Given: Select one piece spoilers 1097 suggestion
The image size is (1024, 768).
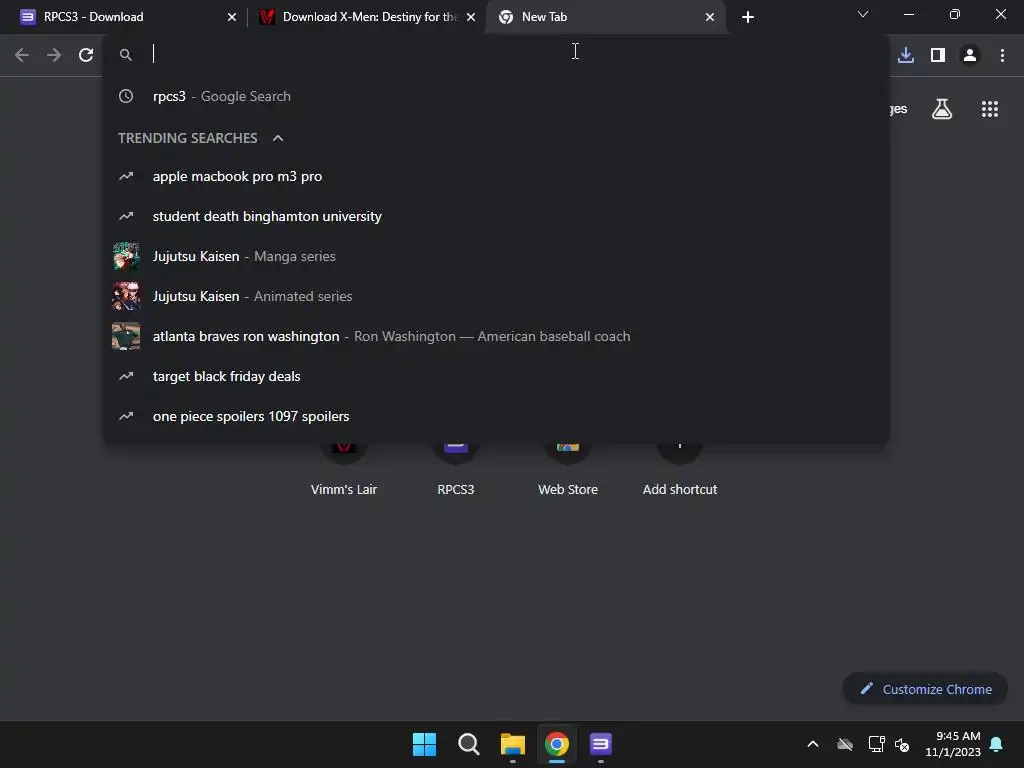Looking at the screenshot, I should point(496,416).
